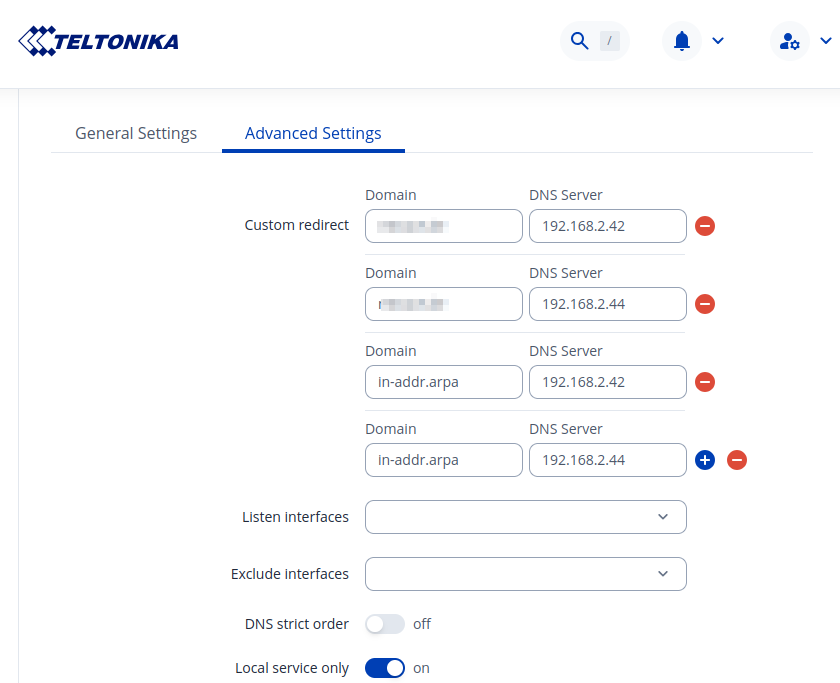The width and height of the screenshot is (840, 683).
Task: Delete third row in-addr.arpa redirect
Action: [x=705, y=382]
